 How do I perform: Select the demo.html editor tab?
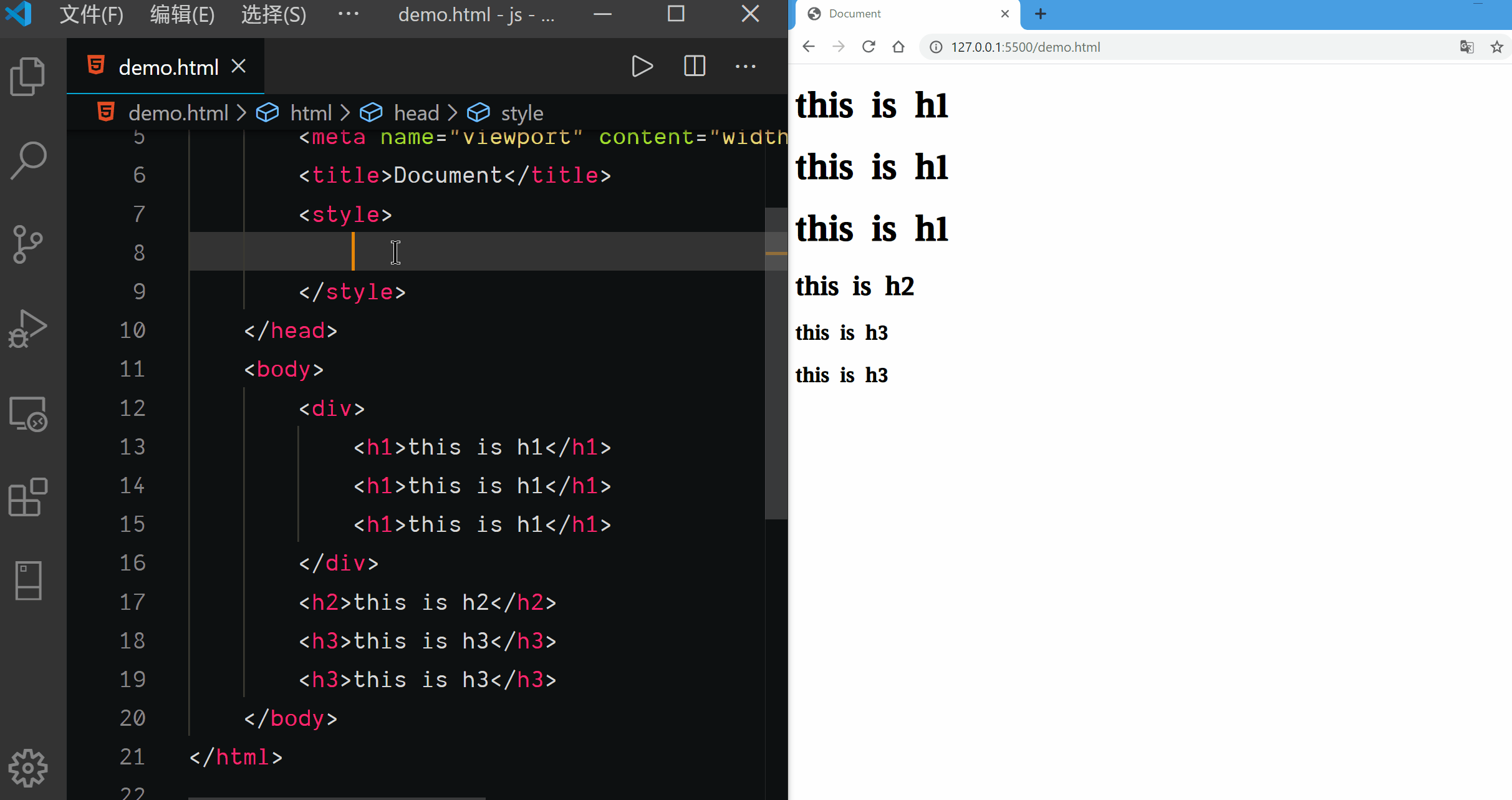pyautogui.click(x=168, y=67)
